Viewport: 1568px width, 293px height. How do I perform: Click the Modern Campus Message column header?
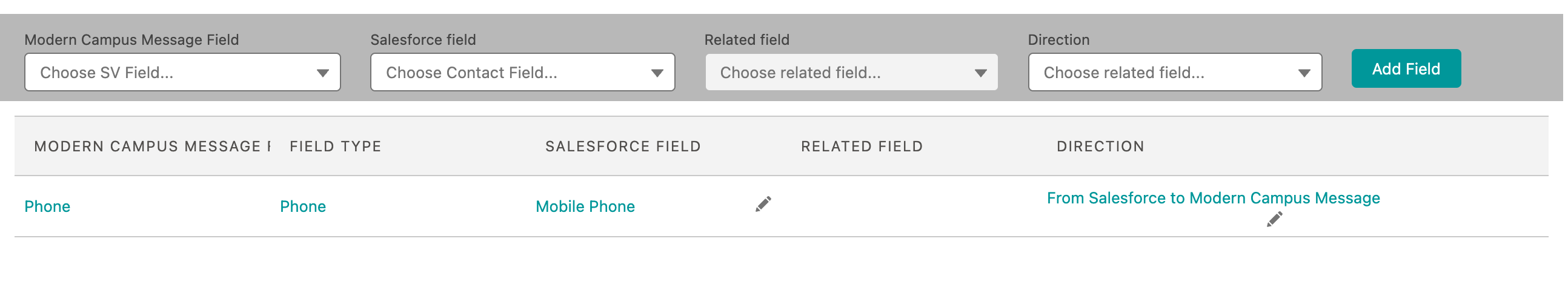coord(152,146)
